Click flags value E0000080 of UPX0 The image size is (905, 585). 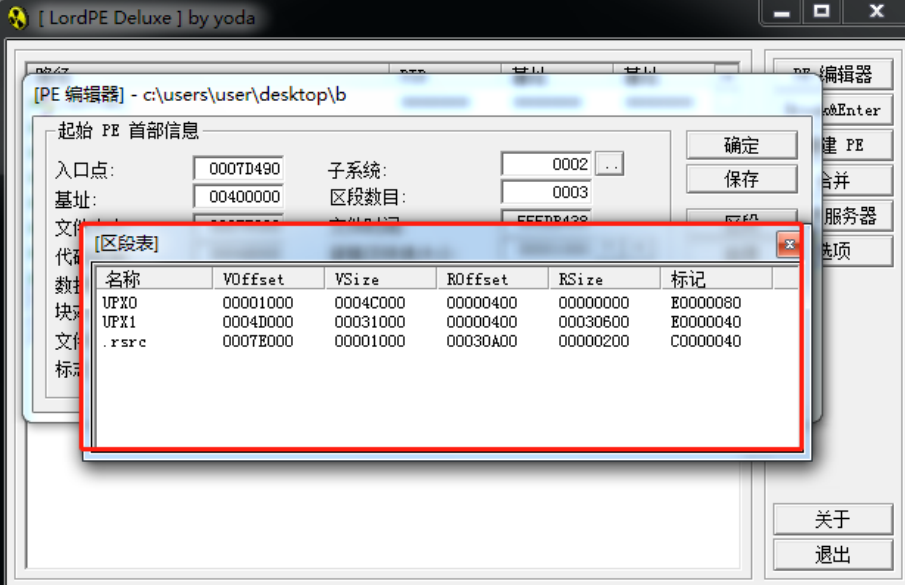point(706,302)
